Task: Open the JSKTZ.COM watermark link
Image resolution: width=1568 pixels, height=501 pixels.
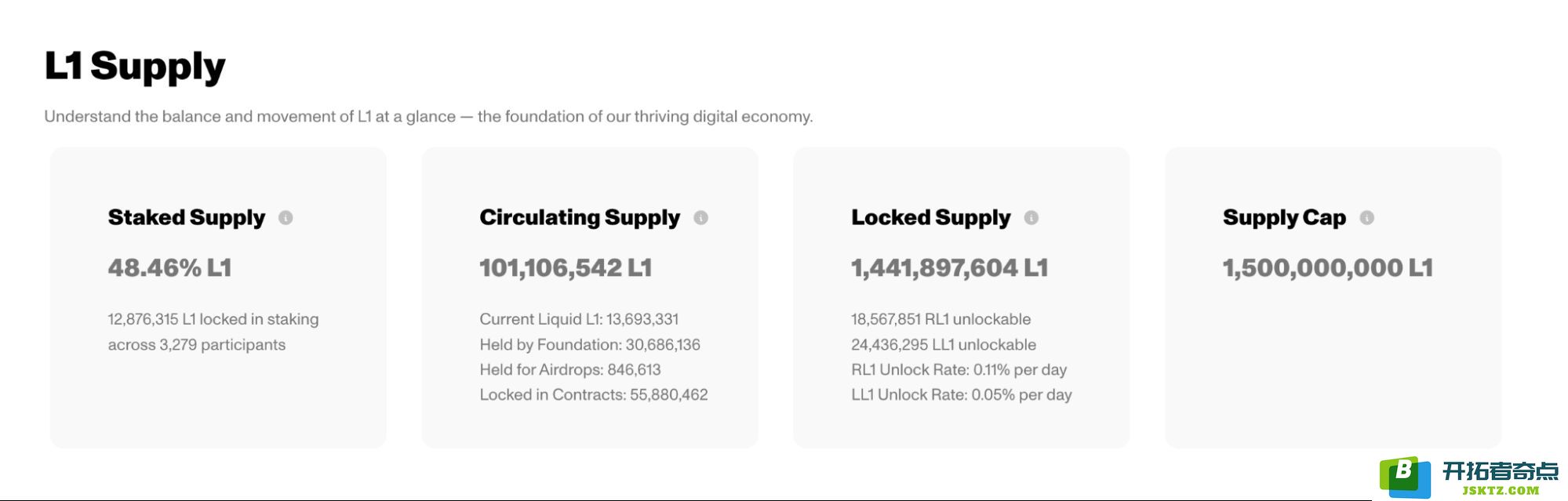Action: 1501,491
